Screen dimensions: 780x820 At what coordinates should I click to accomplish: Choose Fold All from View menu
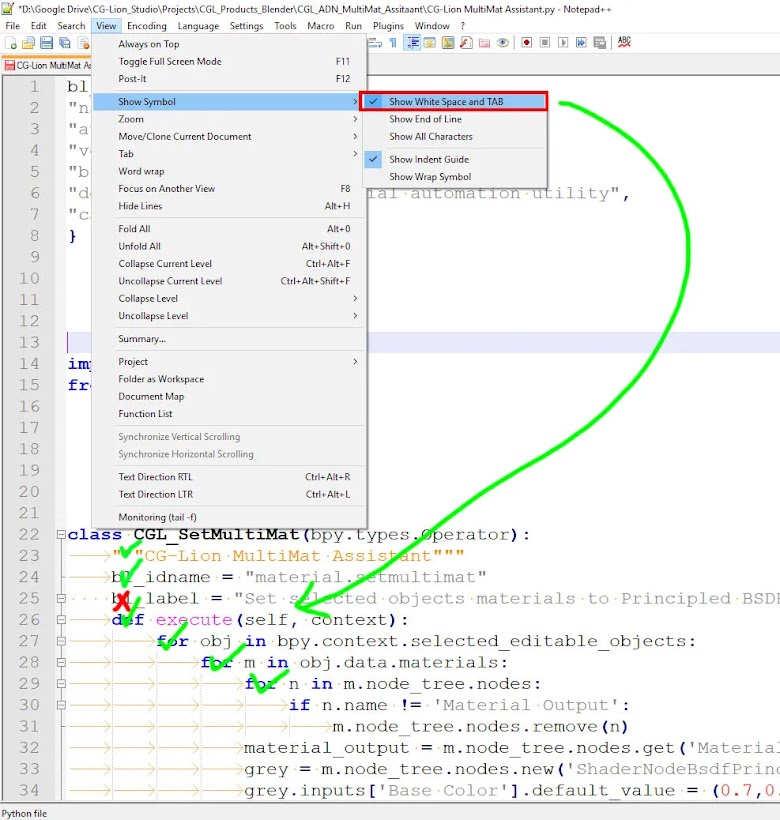click(229, 229)
